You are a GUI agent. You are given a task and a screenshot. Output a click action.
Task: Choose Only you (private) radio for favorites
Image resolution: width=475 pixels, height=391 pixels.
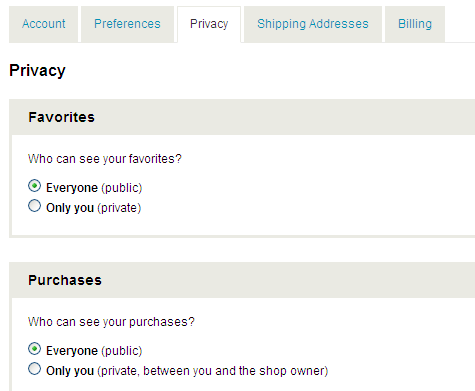tap(34, 206)
